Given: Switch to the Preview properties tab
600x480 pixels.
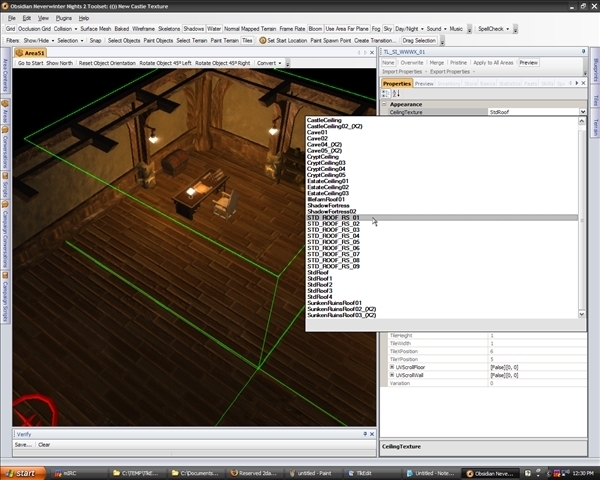Looking at the screenshot, I should pos(425,84).
